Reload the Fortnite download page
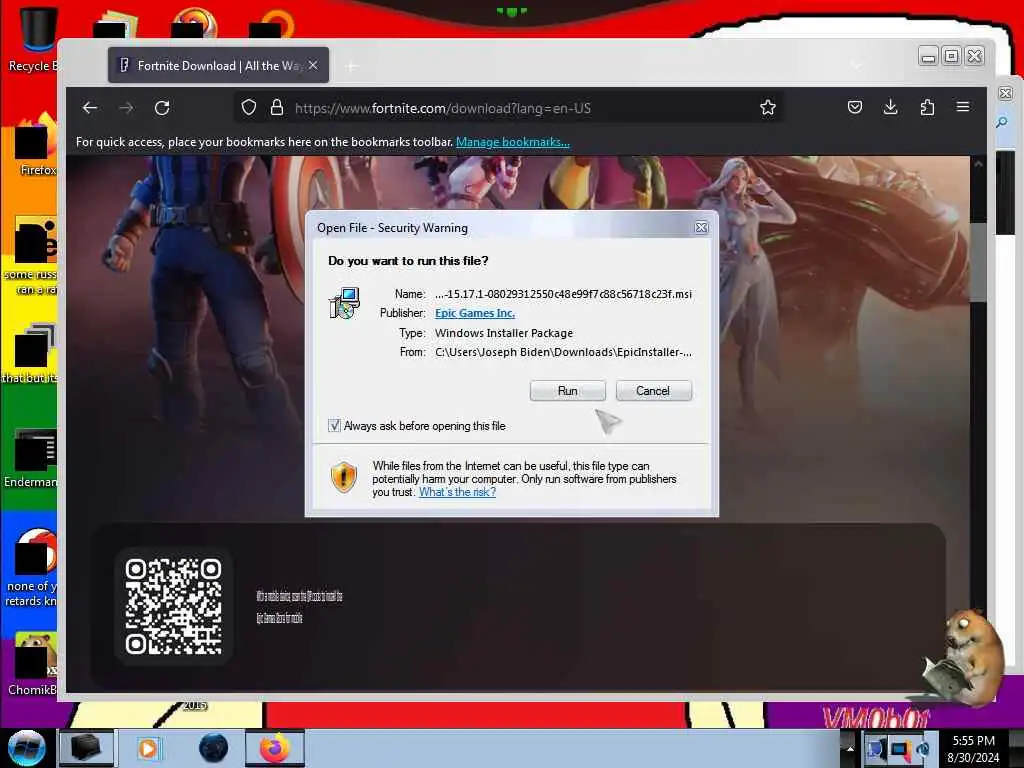Viewport: 1024px width, 768px height. click(162, 108)
